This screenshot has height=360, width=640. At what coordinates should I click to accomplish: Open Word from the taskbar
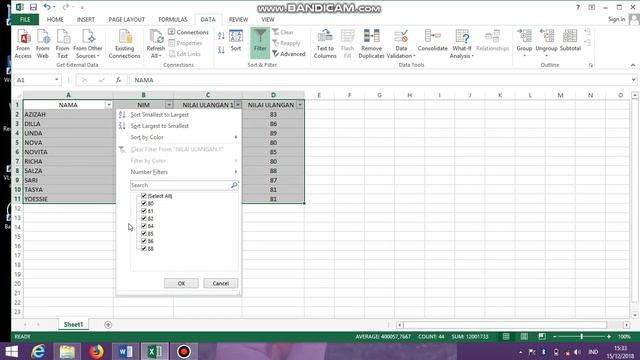[x=125, y=351]
